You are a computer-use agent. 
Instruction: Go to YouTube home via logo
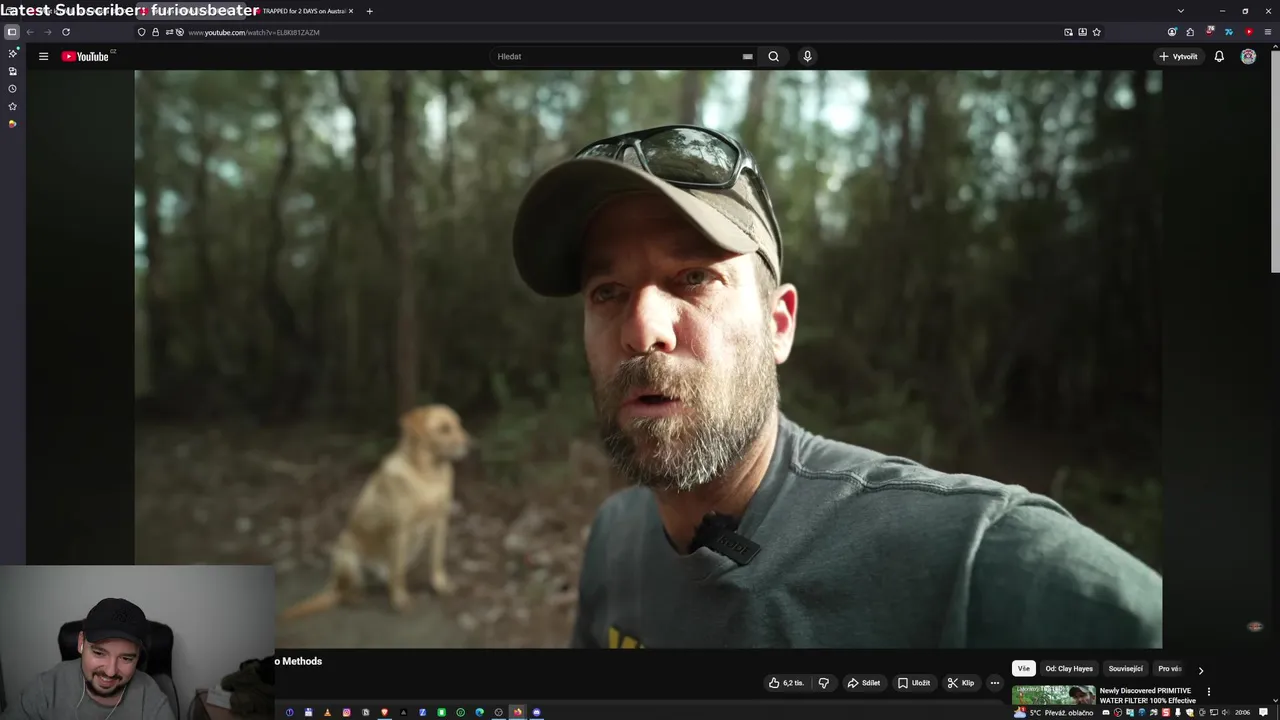(x=86, y=56)
